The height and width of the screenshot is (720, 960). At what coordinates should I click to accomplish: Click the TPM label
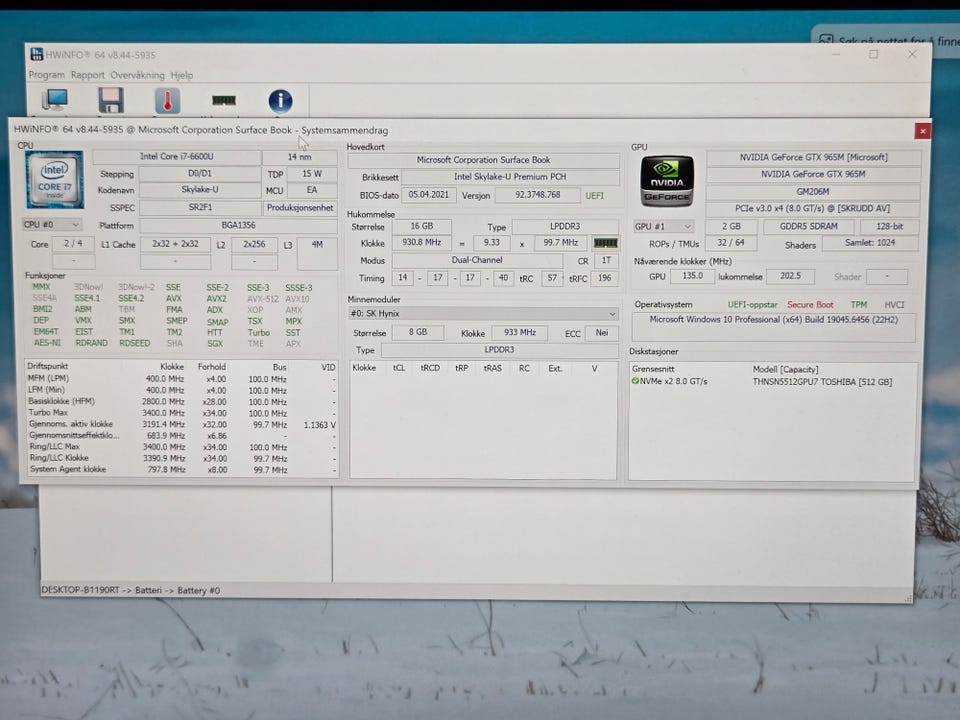(x=858, y=304)
